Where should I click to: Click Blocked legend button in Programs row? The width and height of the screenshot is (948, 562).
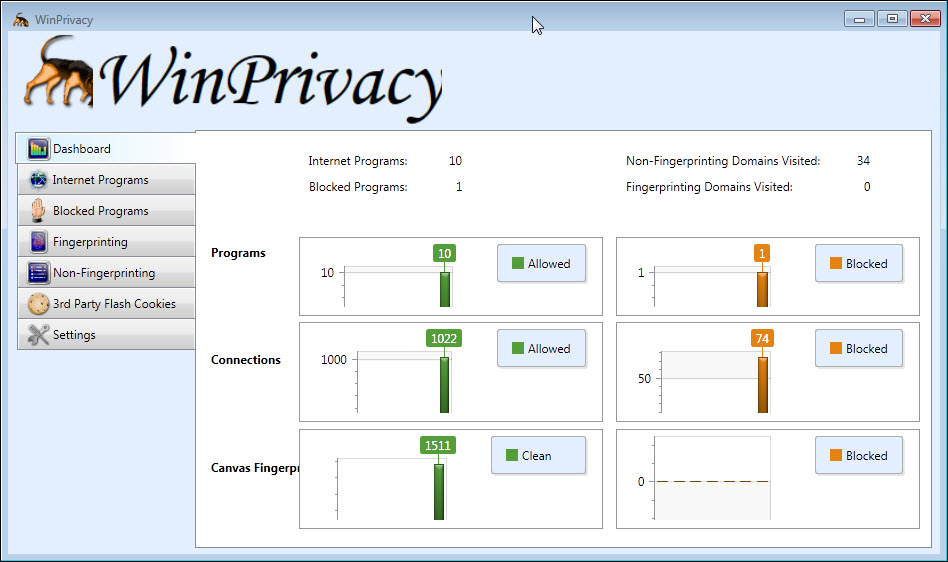pos(859,263)
